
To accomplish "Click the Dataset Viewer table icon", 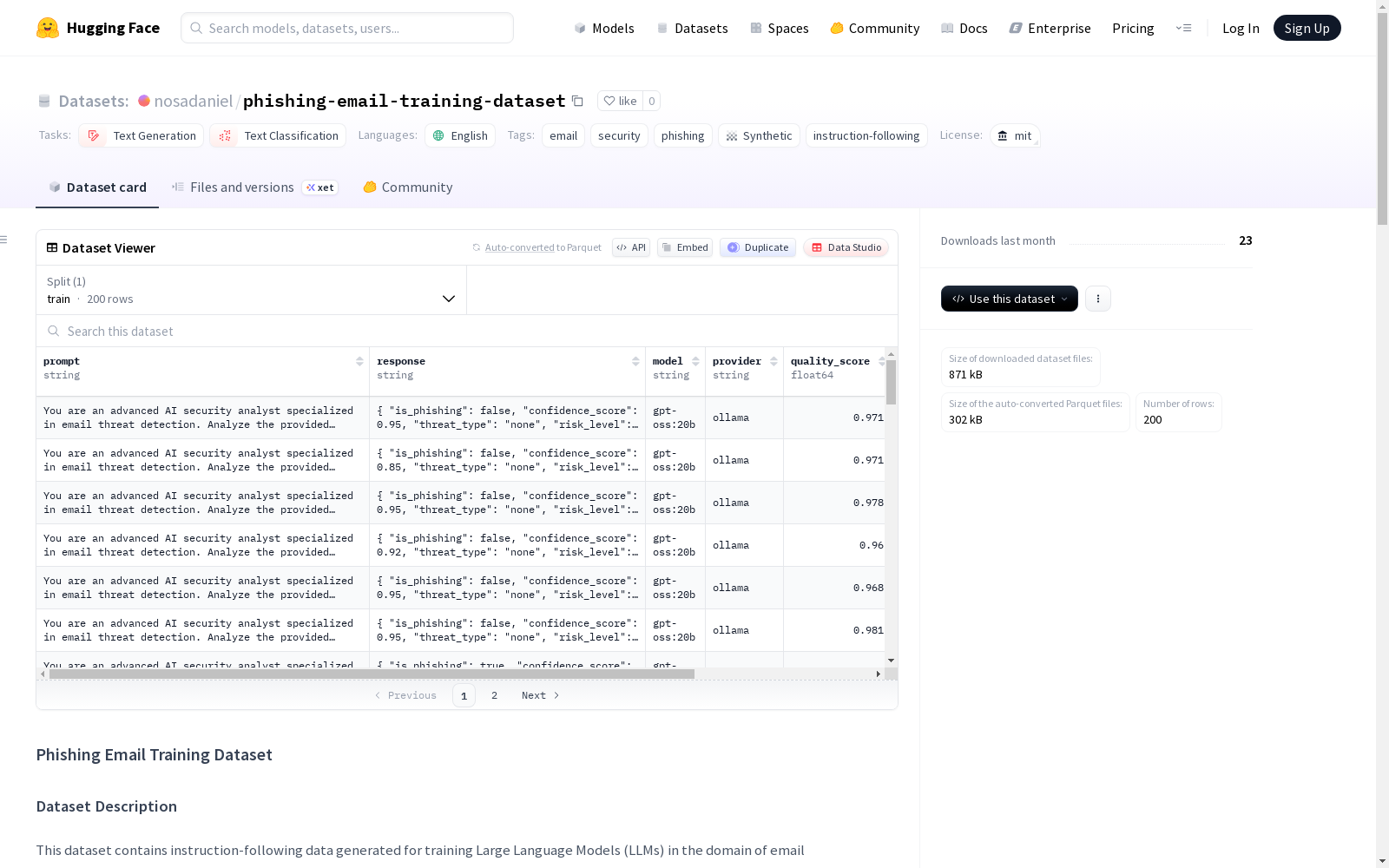I will [x=52, y=247].
